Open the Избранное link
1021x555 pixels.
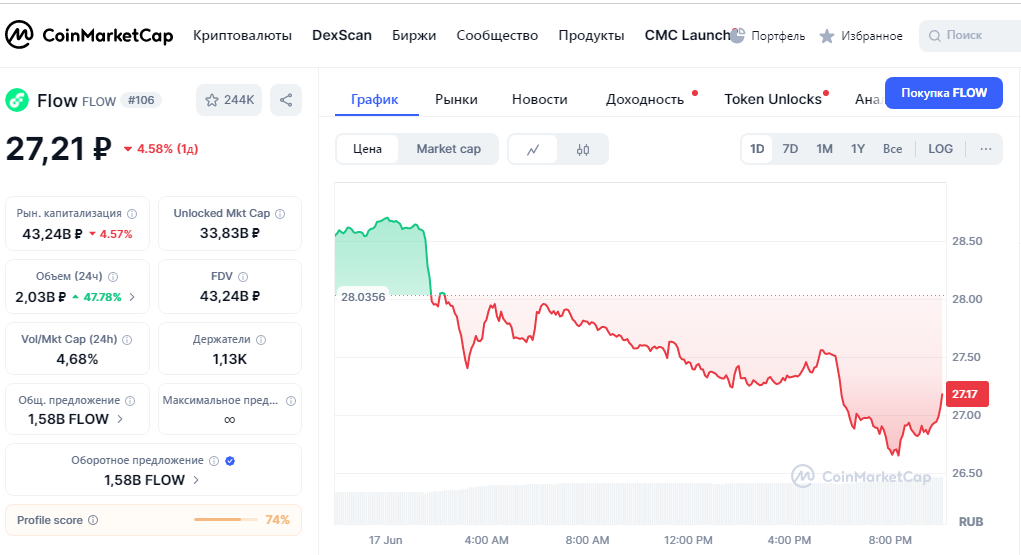click(x=871, y=36)
